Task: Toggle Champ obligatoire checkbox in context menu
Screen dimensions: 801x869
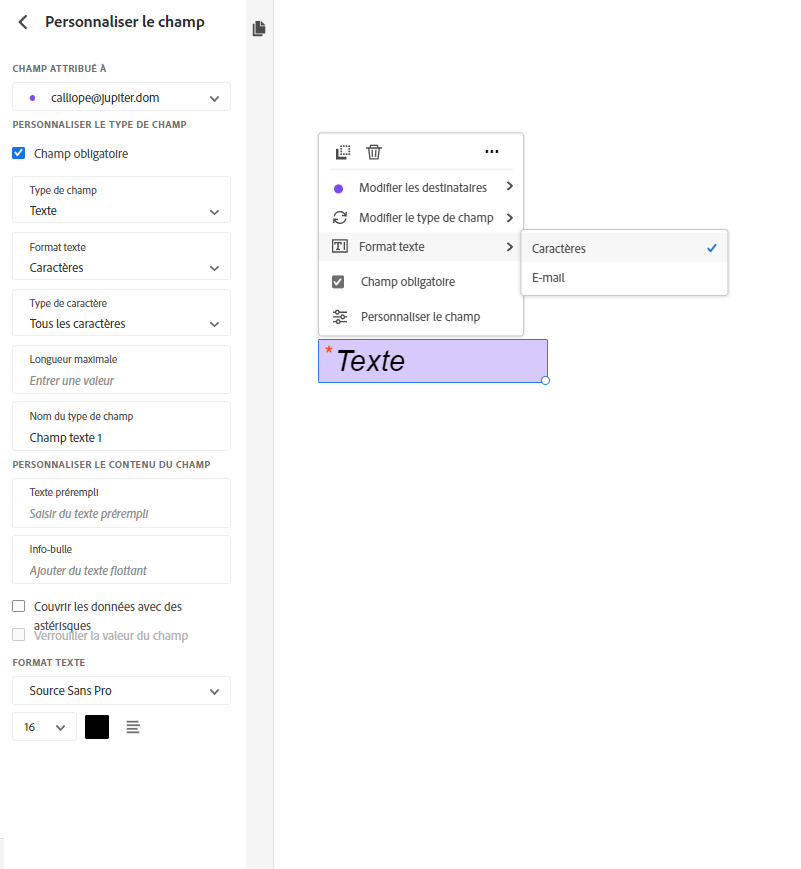Action: click(x=339, y=282)
